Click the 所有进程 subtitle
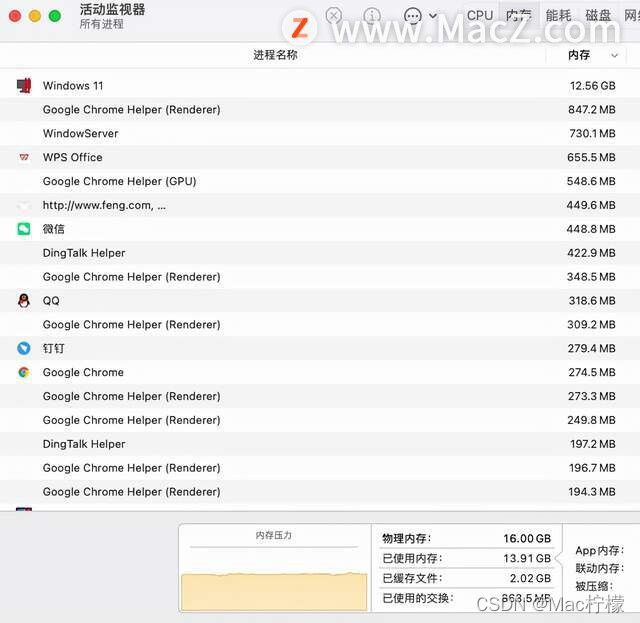 (102, 24)
